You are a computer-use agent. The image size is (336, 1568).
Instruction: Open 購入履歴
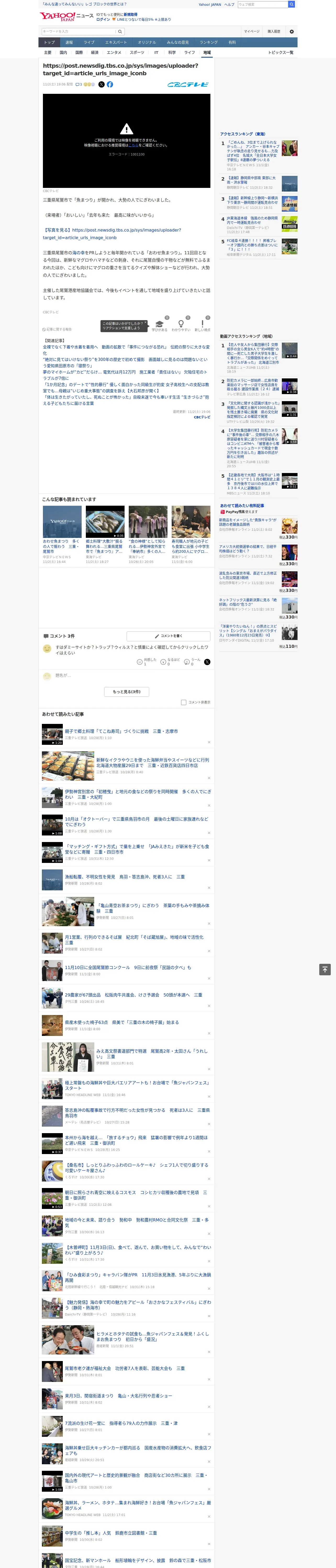click(274, 32)
